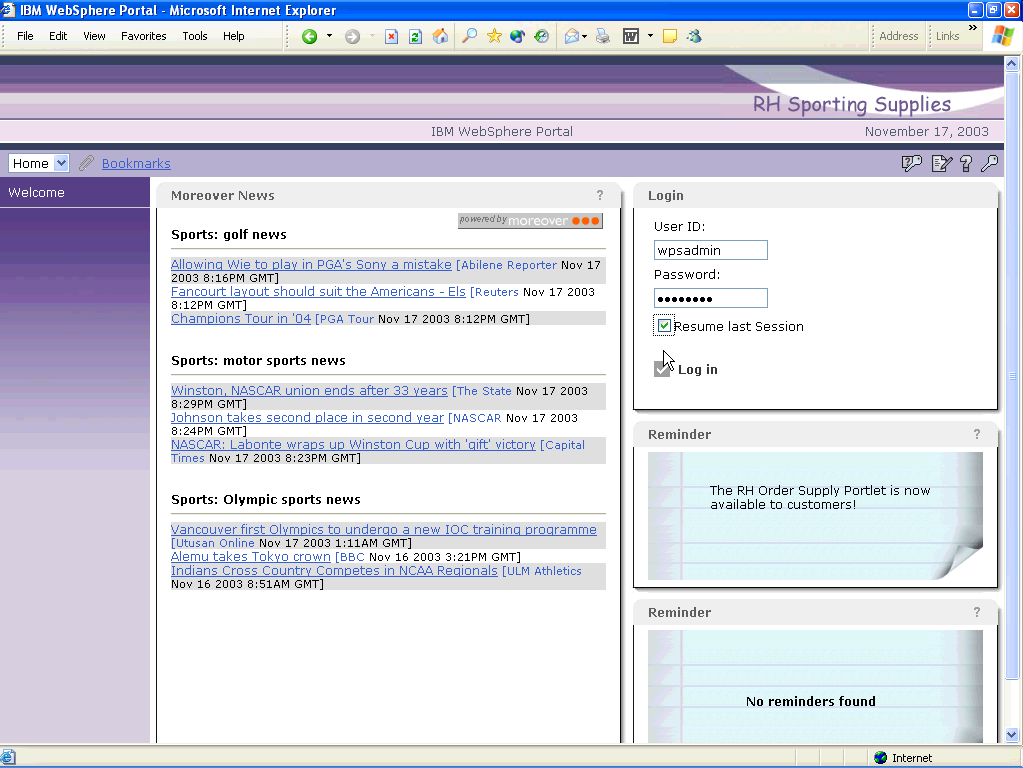1023x768 pixels.
Task: Open the Favorites menu
Action: [144, 36]
